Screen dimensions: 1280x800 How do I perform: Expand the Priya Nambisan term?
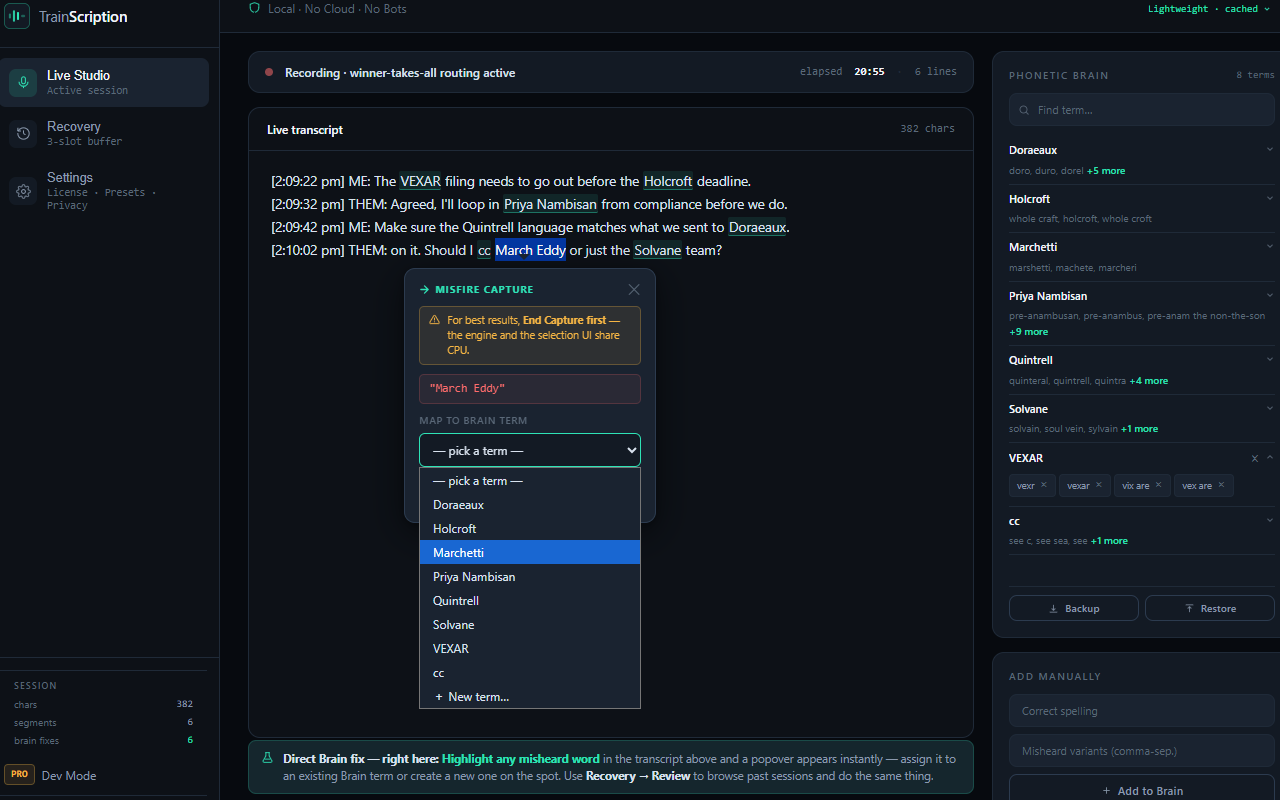point(1270,295)
